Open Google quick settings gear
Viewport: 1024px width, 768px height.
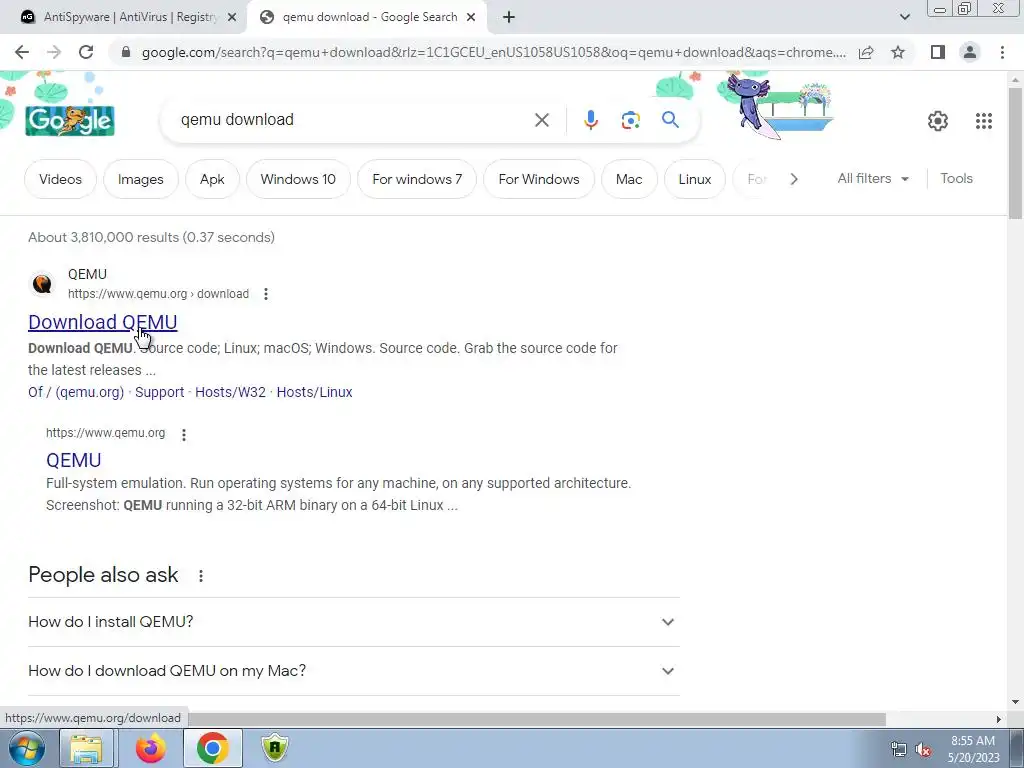[938, 121]
